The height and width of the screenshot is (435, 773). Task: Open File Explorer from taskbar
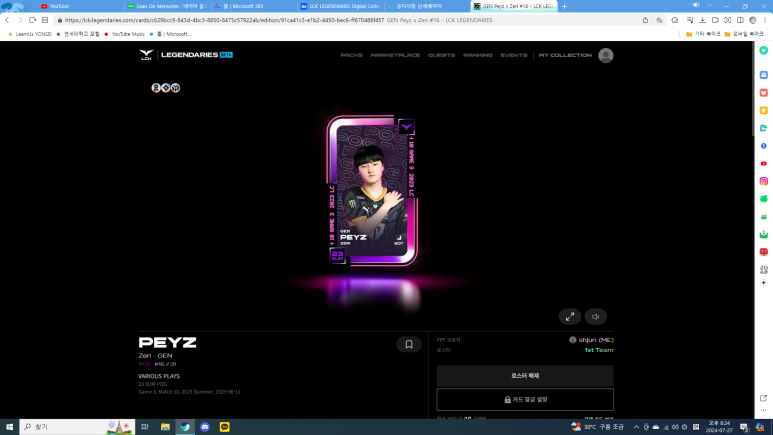pyautogui.click(x=165, y=427)
